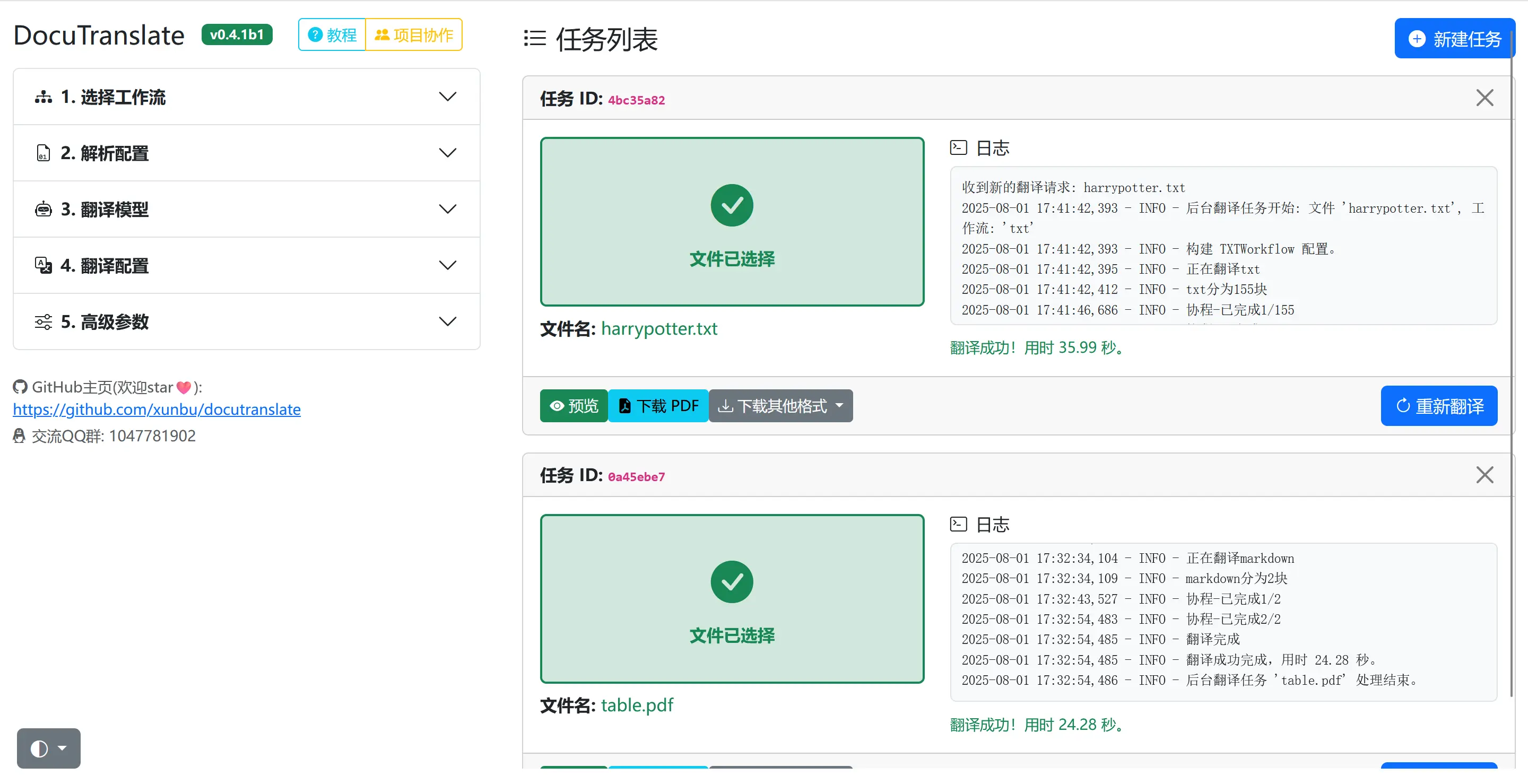Viewport: 1528px width, 784px height.
Task: Open the 下载其他格式 dropdown
Action: (x=780, y=406)
